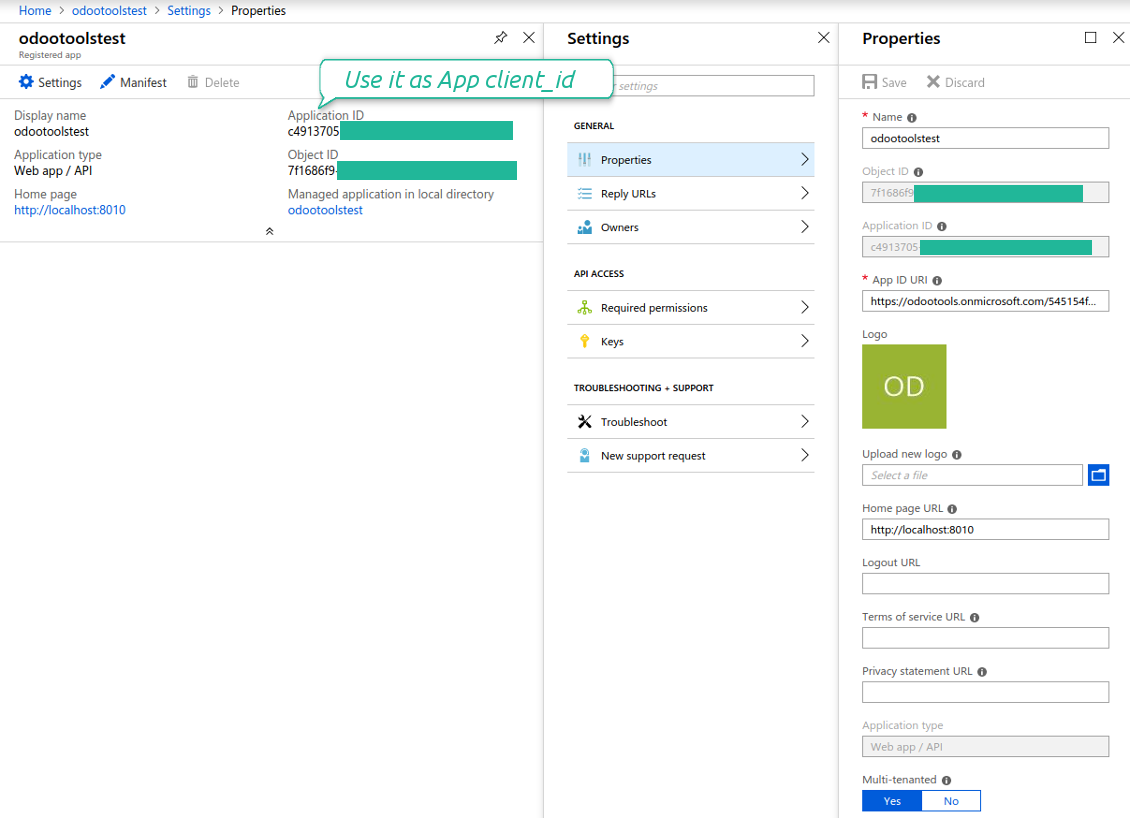Click the OD logo thumbnail
This screenshot has width=1130, height=818.
click(904, 386)
